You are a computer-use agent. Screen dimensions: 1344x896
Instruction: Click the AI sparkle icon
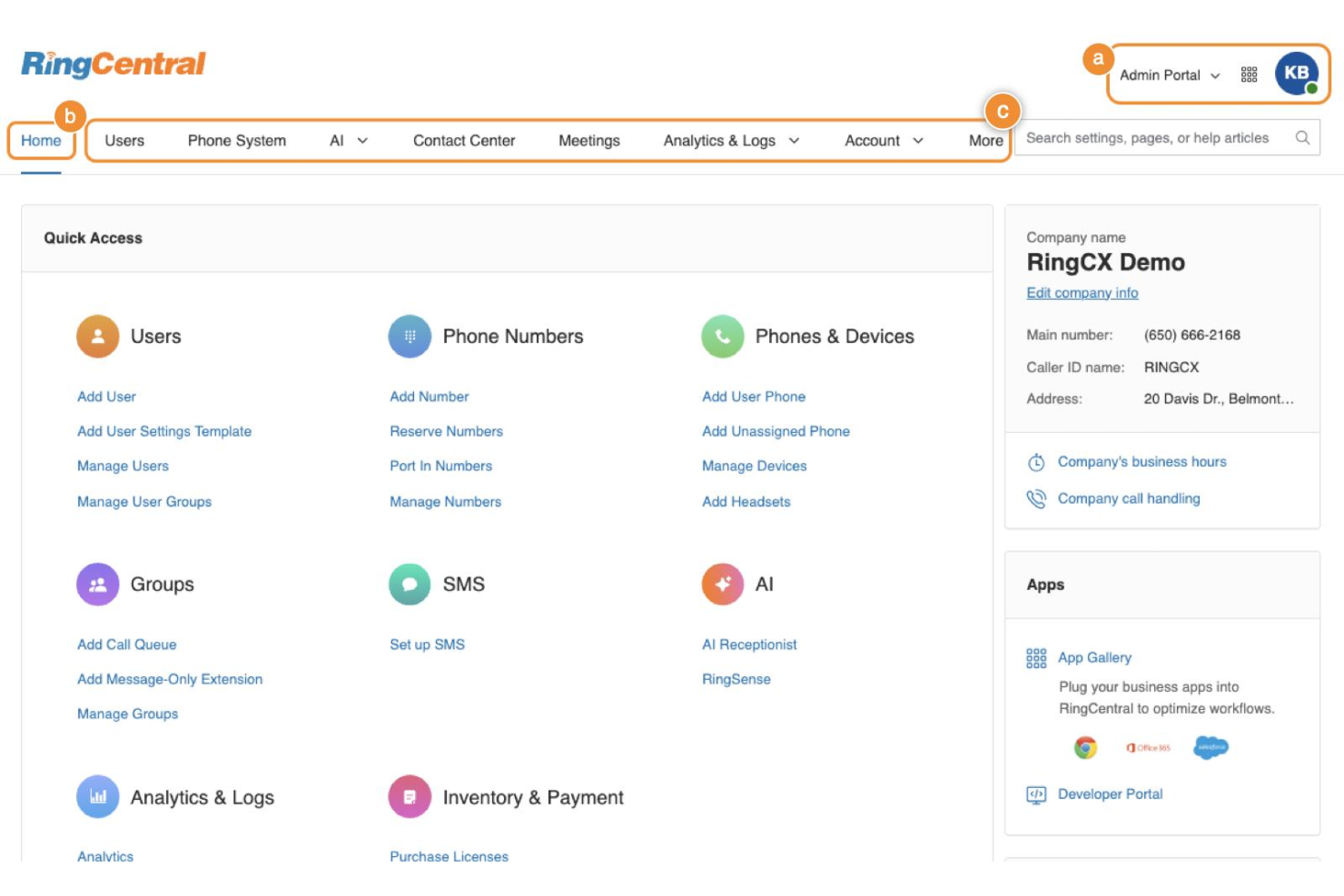click(x=723, y=584)
